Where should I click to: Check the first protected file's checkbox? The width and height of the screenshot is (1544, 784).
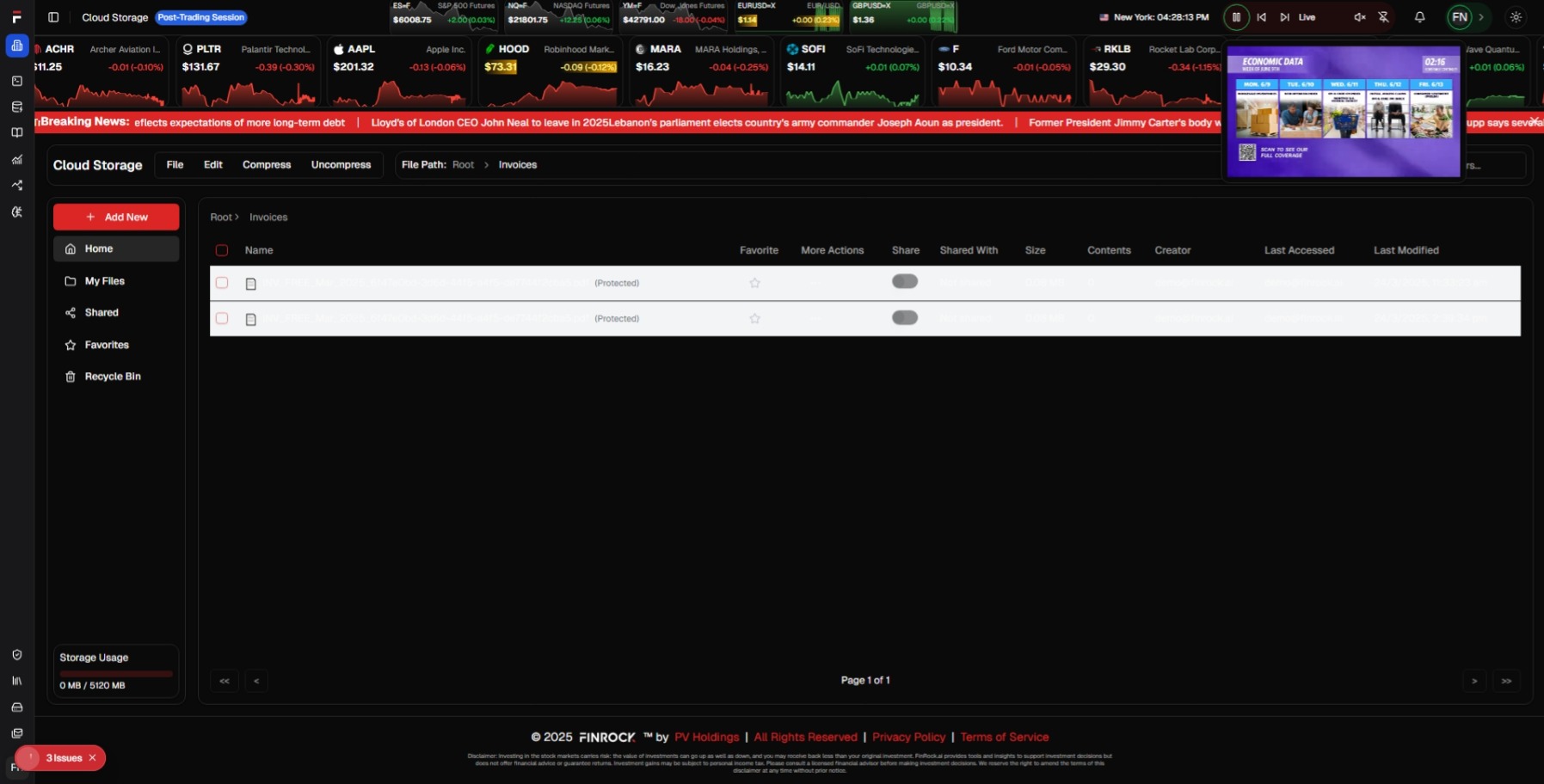[x=222, y=283]
